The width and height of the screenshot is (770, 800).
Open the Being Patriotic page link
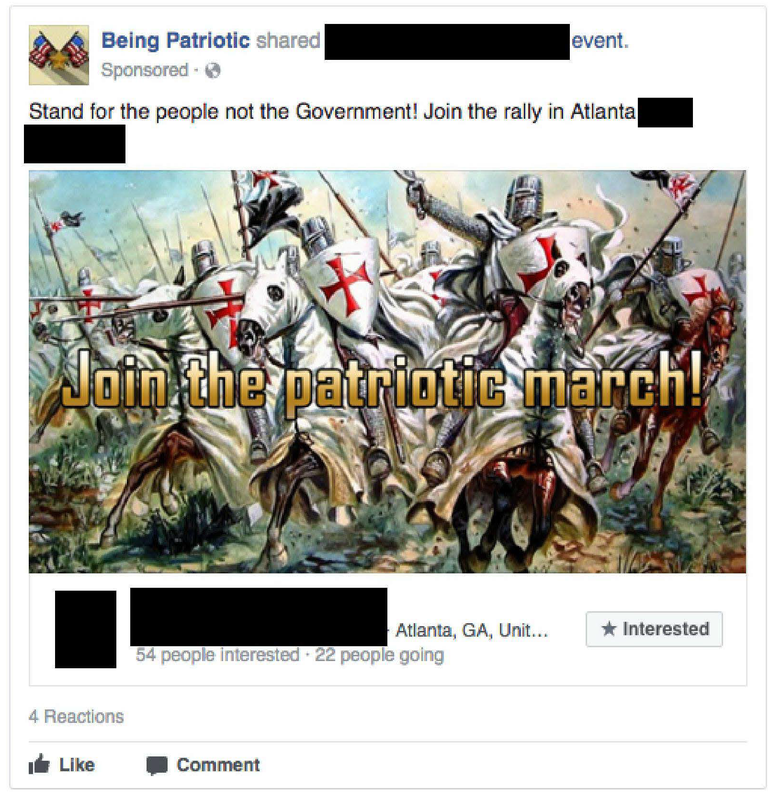(176, 40)
